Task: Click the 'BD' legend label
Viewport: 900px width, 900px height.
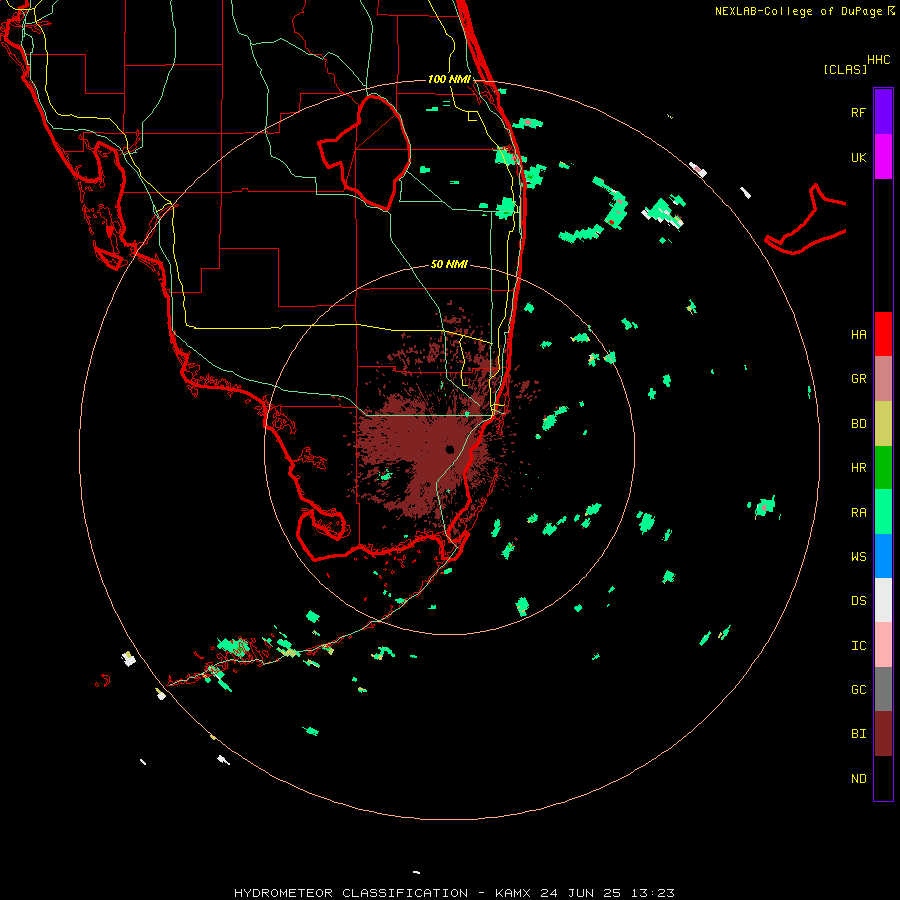Action: coord(858,424)
